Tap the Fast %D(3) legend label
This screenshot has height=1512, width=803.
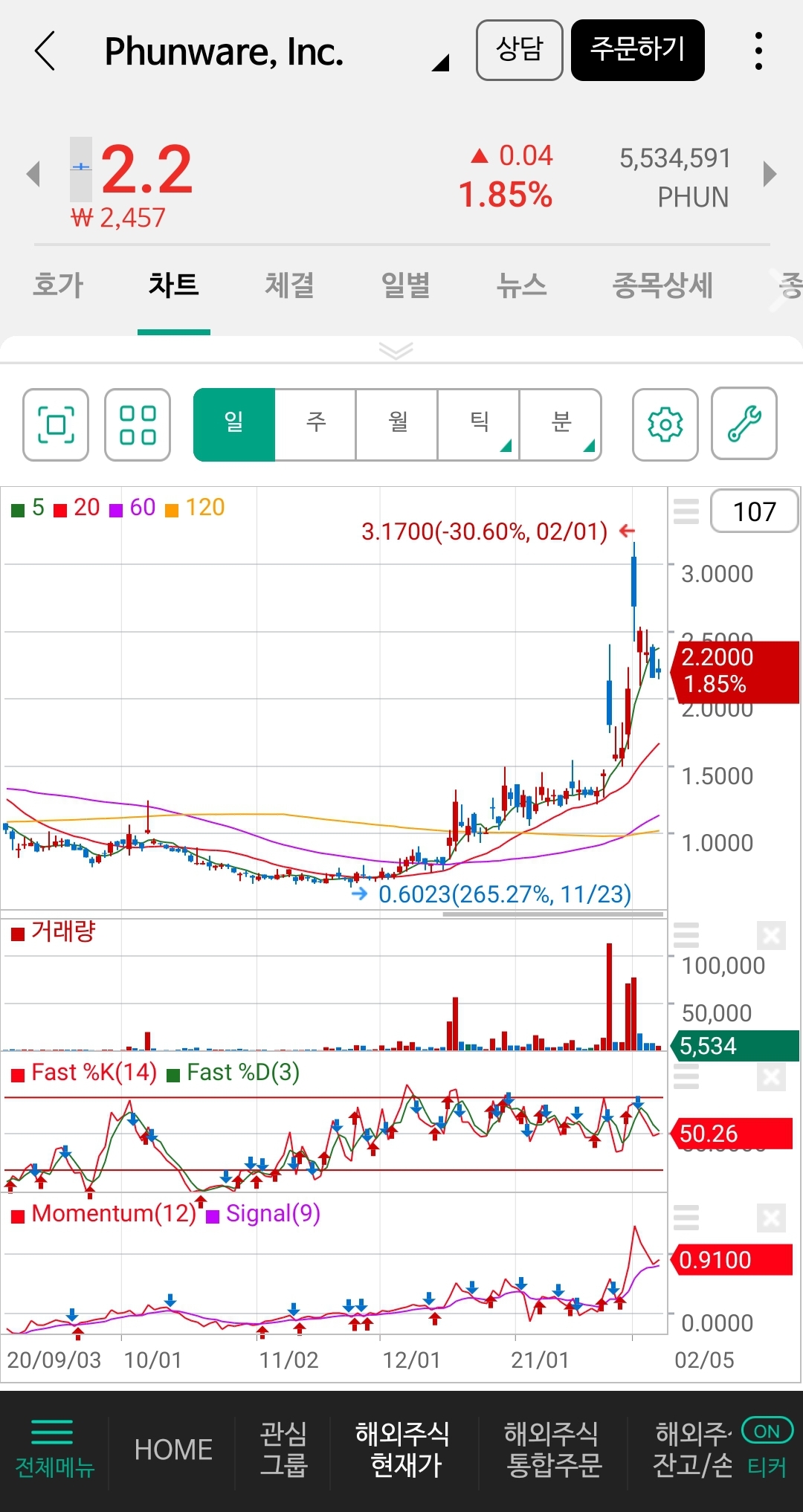click(x=243, y=1073)
